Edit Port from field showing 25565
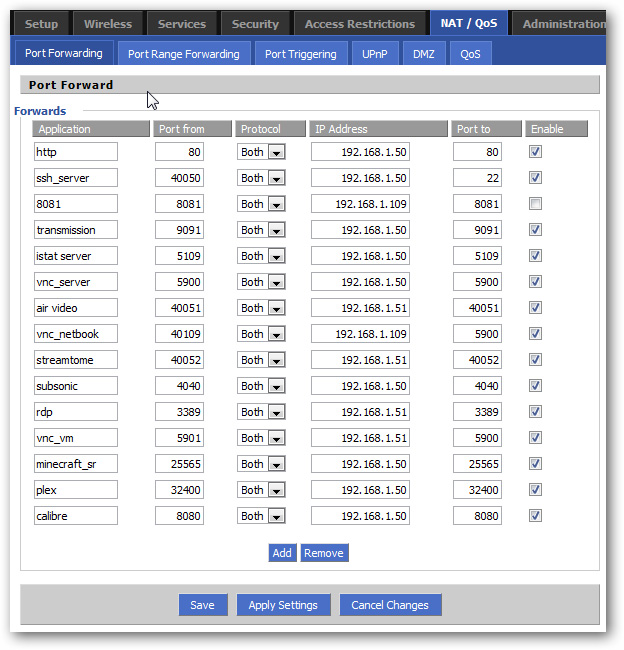 [180, 464]
